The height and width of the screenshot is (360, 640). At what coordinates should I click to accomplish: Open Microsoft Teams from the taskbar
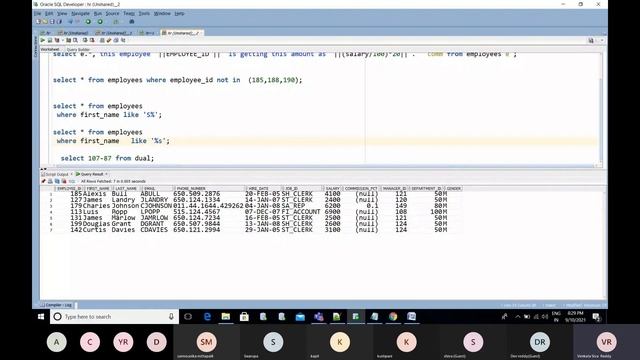[318, 317]
